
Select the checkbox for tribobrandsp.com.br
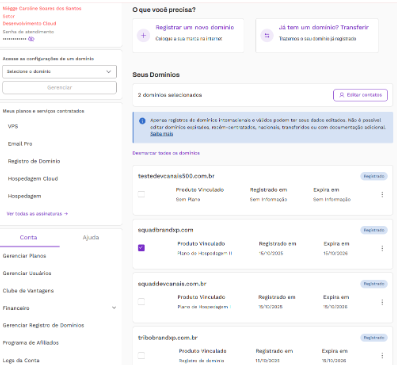coord(141,355)
